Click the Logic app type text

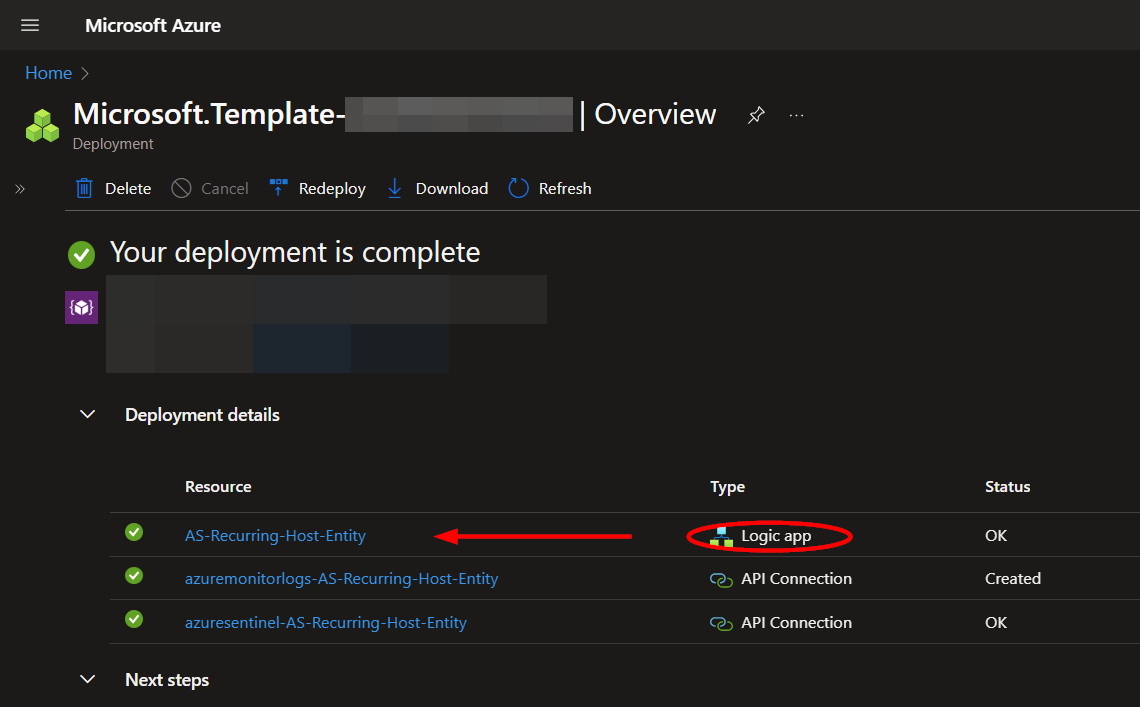776,536
